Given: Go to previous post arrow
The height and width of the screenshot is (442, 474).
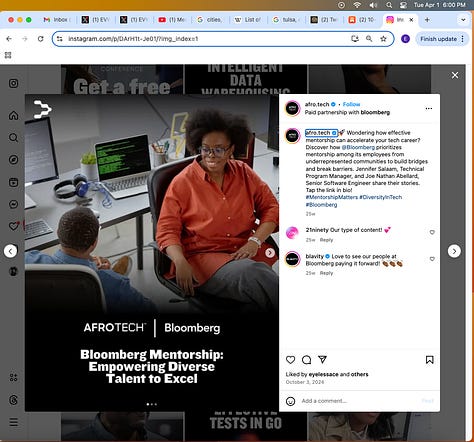Looking at the screenshot, I should [10, 251].
